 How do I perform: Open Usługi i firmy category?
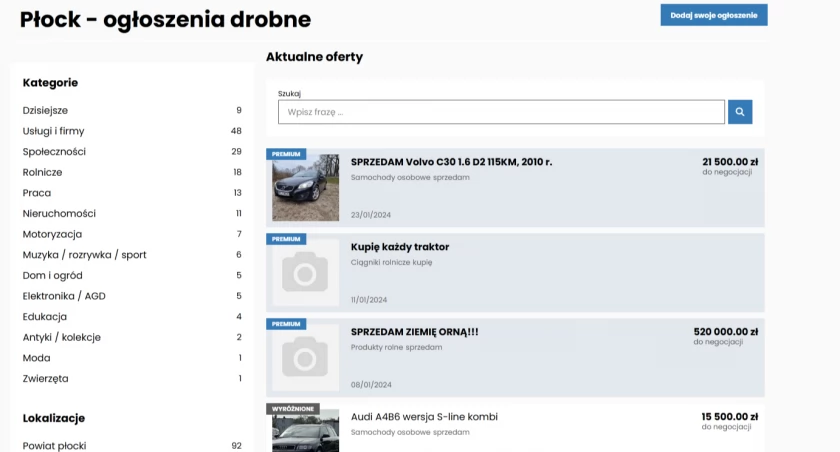tap(53, 131)
